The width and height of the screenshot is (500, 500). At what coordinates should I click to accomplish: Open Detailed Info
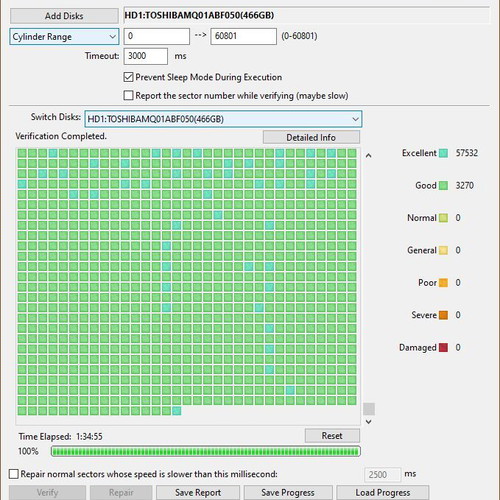[311, 137]
